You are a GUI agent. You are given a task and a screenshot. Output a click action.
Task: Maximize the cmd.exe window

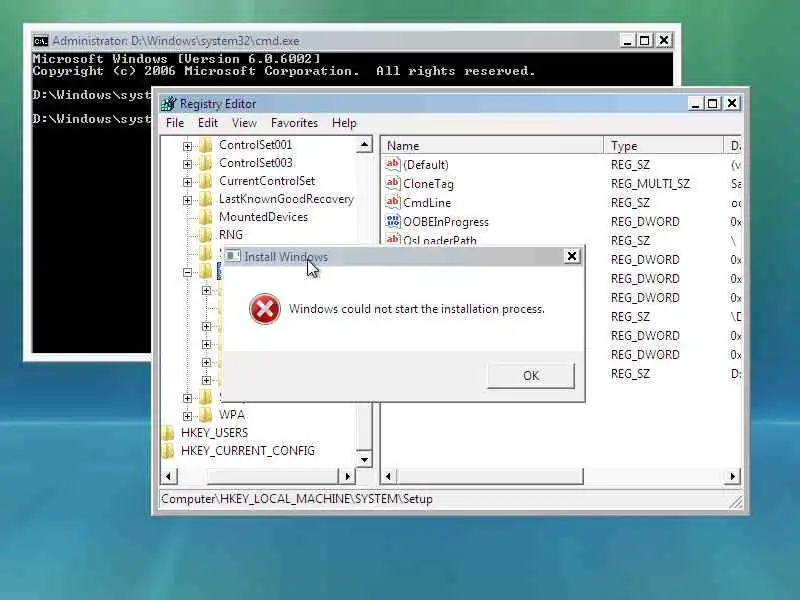click(x=644, y=40)
